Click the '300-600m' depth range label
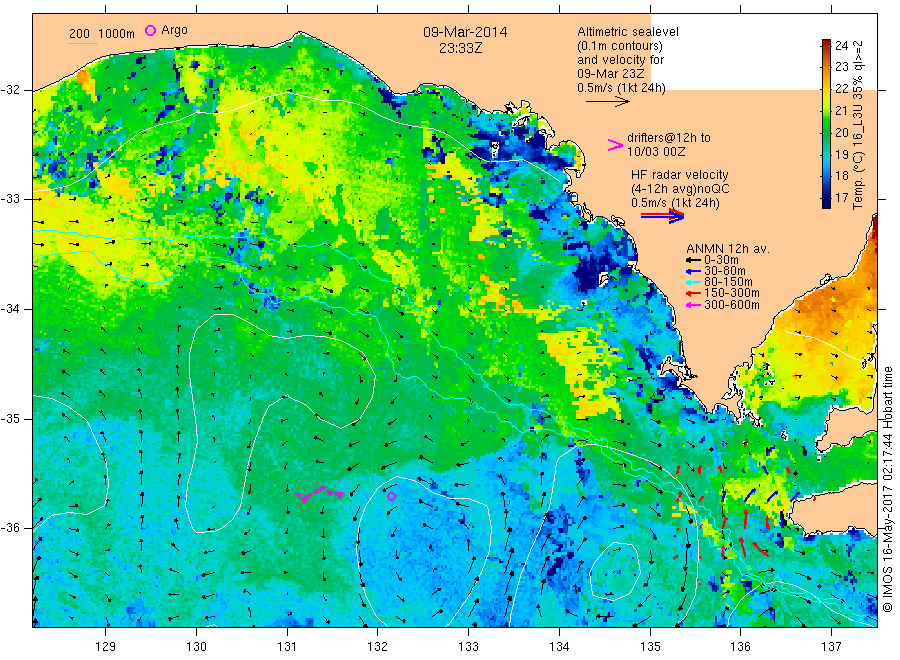The height and width of the screenshot is (660, 900). [731, 305]
